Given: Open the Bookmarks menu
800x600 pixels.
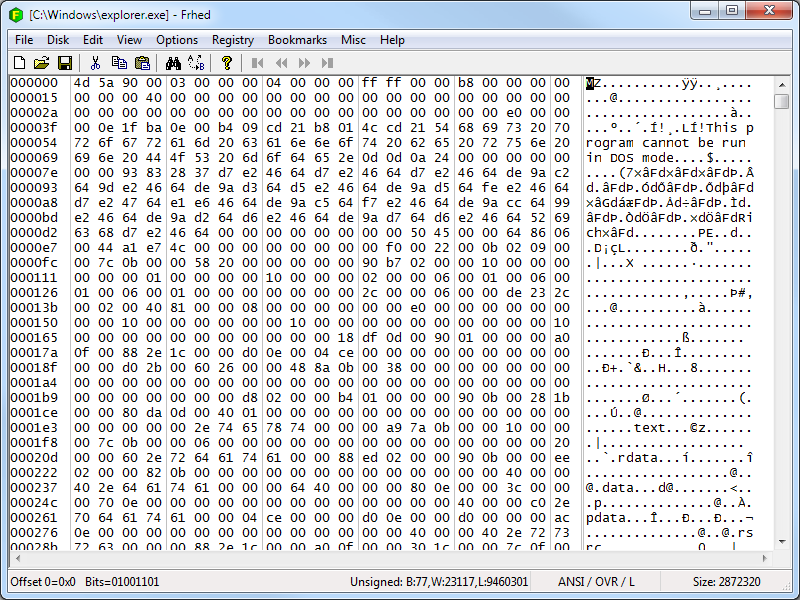Looking at the screenshot, I should point(297,40).
